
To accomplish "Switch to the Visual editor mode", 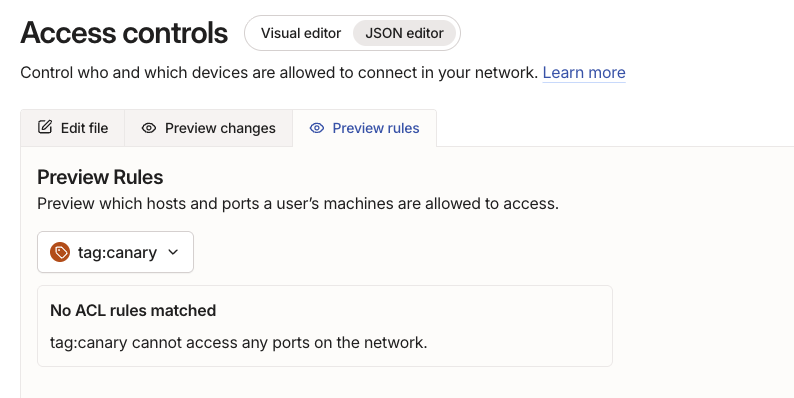I will coord(301,33).
